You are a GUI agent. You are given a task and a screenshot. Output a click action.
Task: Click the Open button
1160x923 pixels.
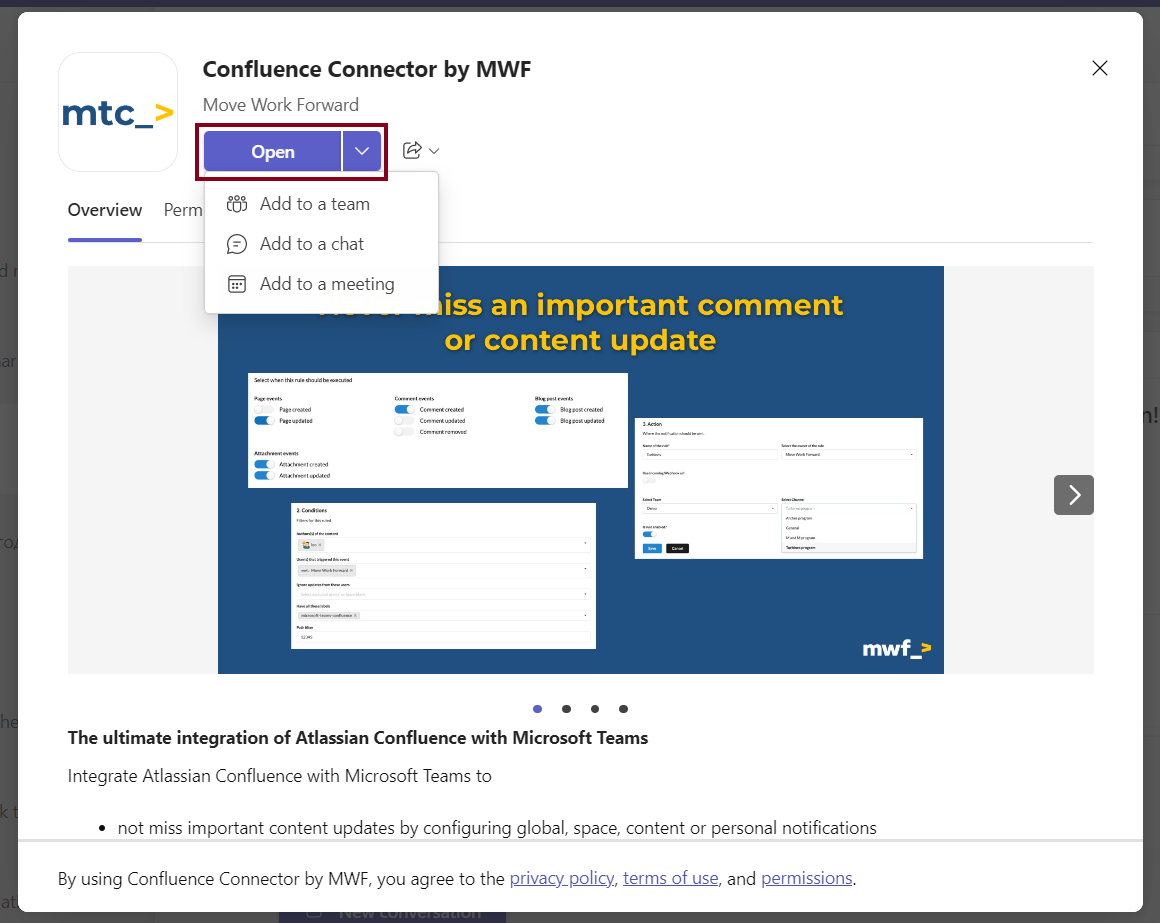click(x=272, y=150)
